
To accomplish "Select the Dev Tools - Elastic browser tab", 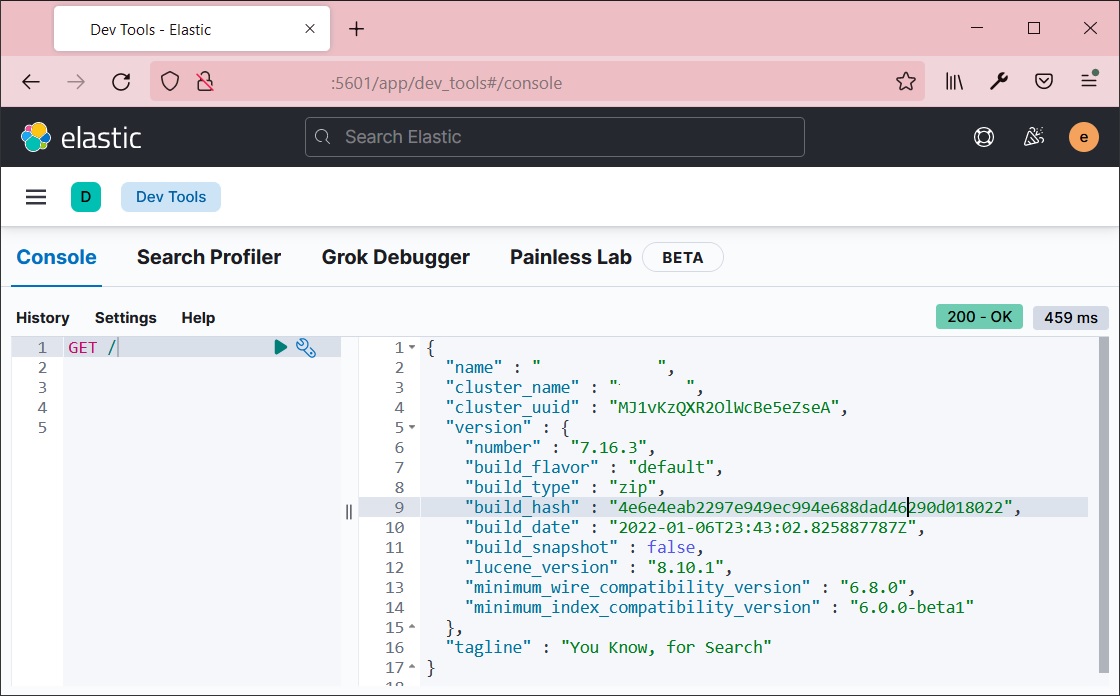I will coord(192,29).
